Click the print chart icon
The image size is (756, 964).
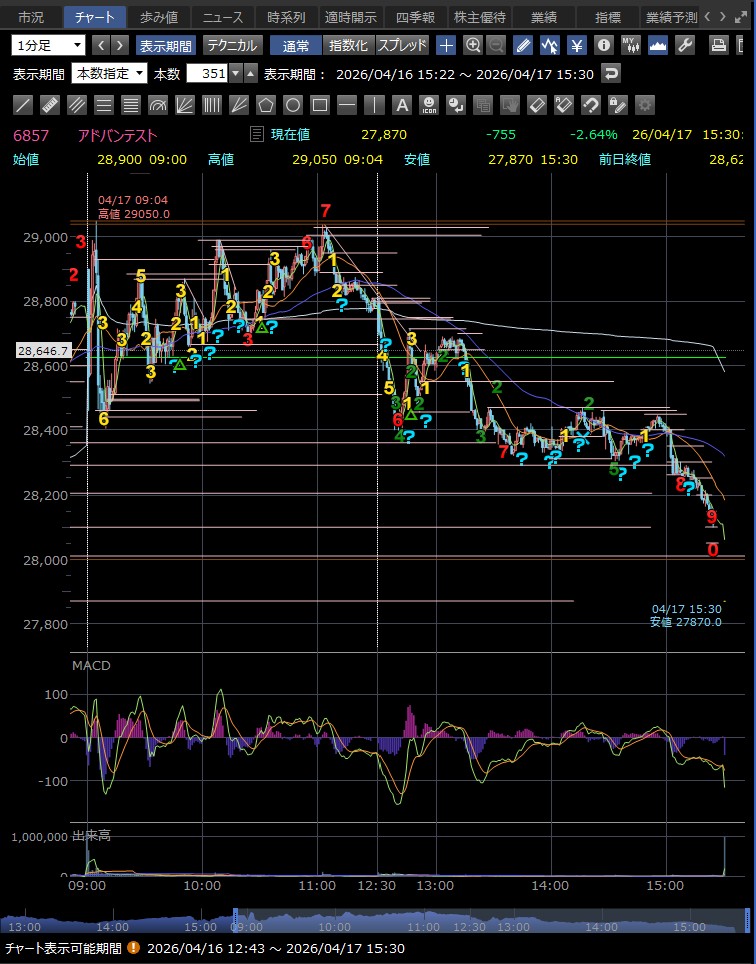point(717,45)
